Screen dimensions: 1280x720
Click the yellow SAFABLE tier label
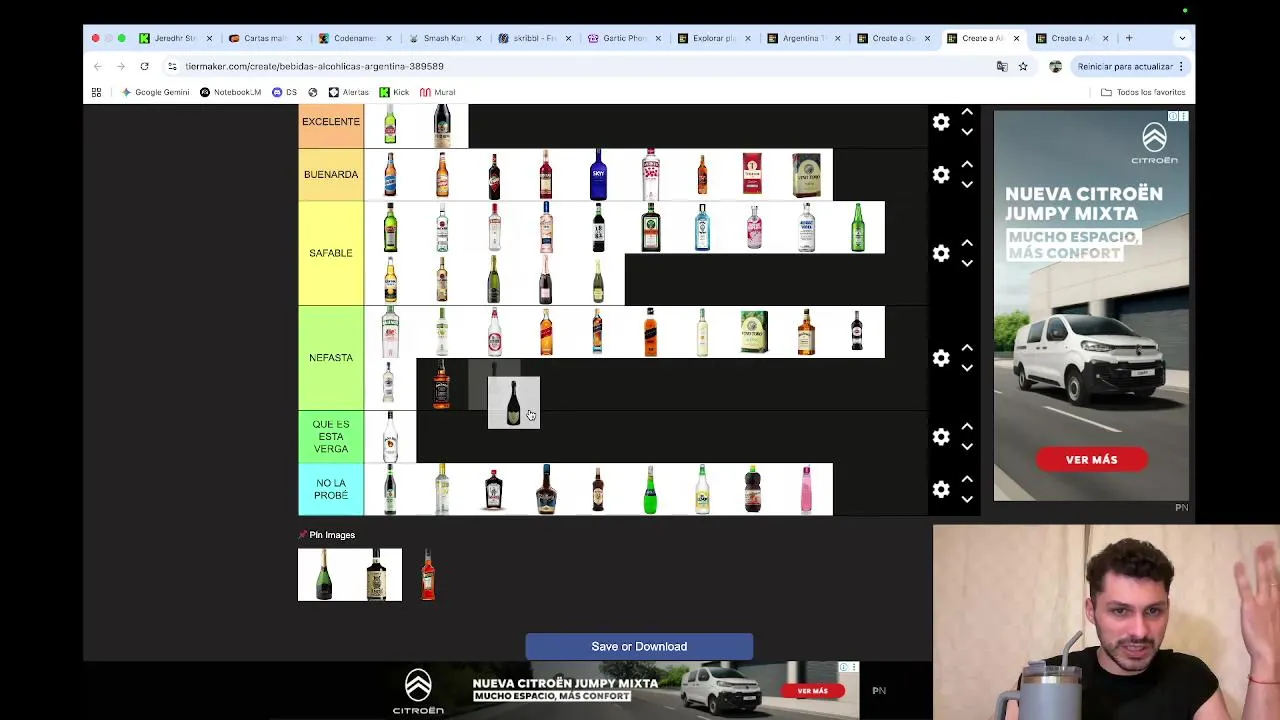tap(331, 253)
